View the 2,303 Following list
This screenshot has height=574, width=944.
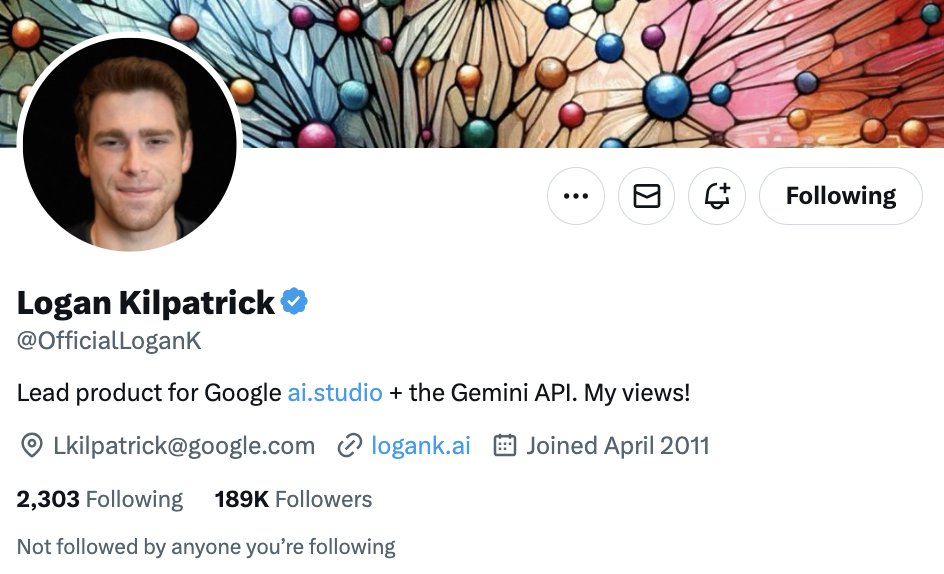(x=99, y=499)
